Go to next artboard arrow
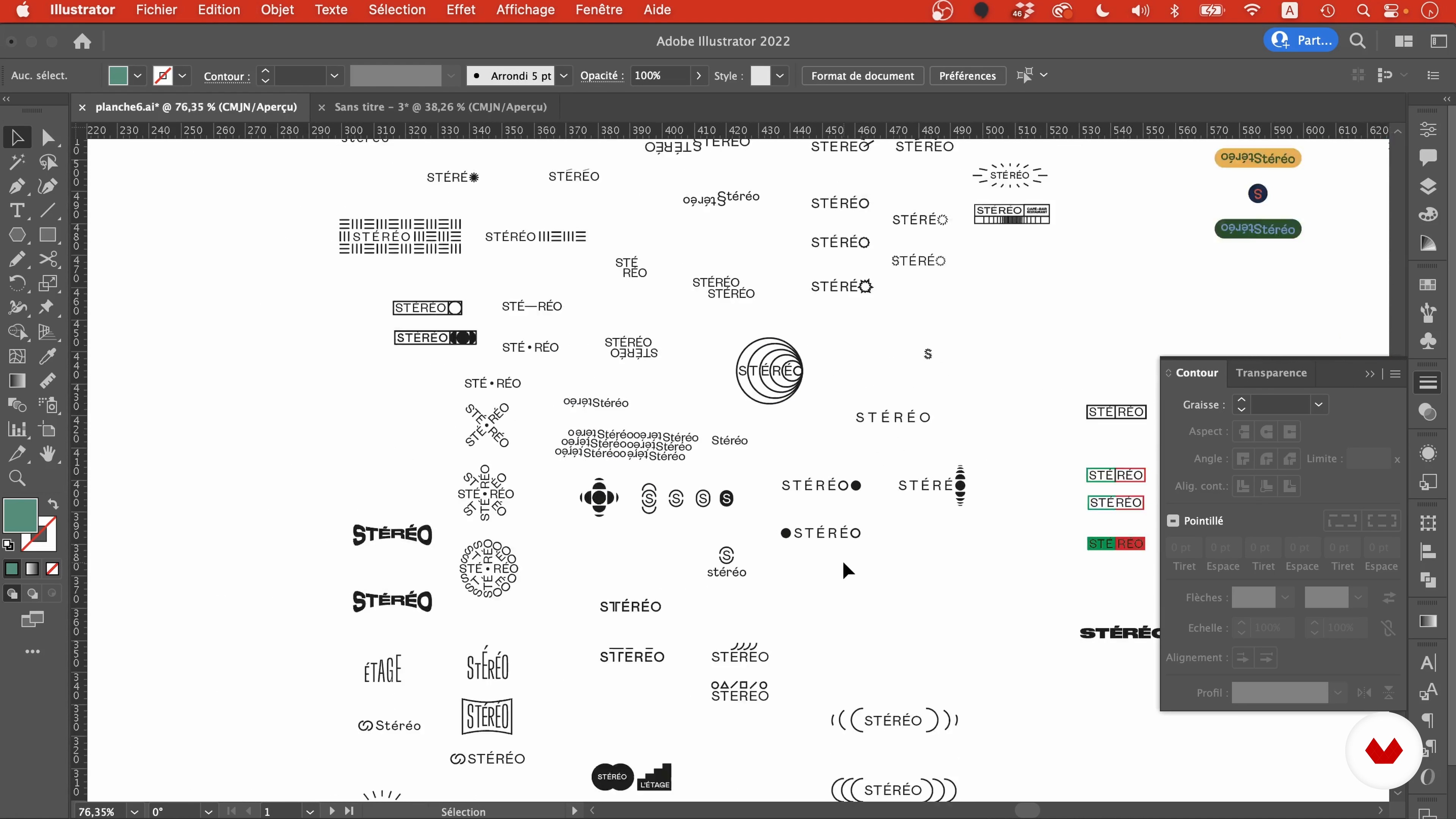Viewport: 1456px width, 819px height. pyautogui.click(x=332, y=811)
